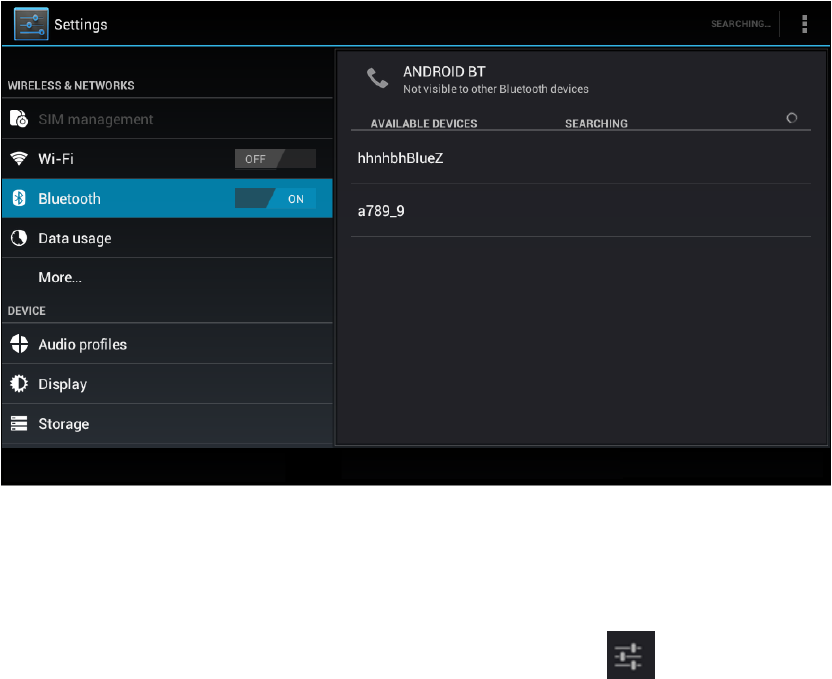The height and width of the screenshot is (679, 832).
Task: Turn off the Bluetooth switch
Action: tap(275, 198)
